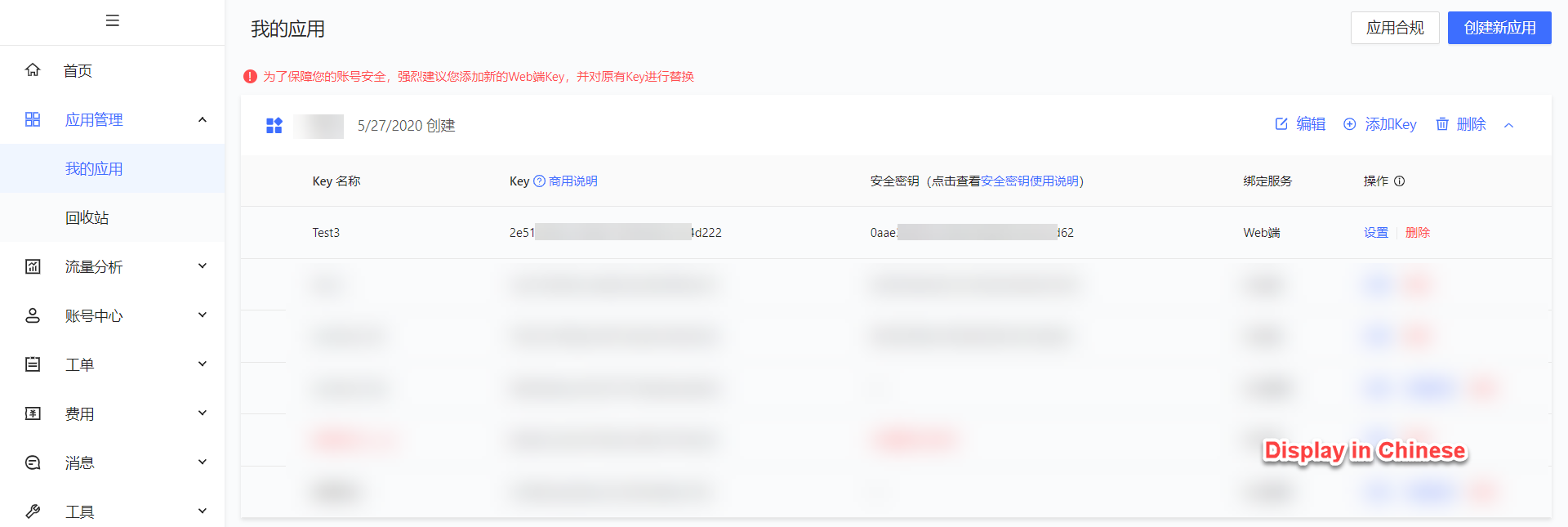
Task: Expand the 费用 menu arrow
Action: [203, 413]
